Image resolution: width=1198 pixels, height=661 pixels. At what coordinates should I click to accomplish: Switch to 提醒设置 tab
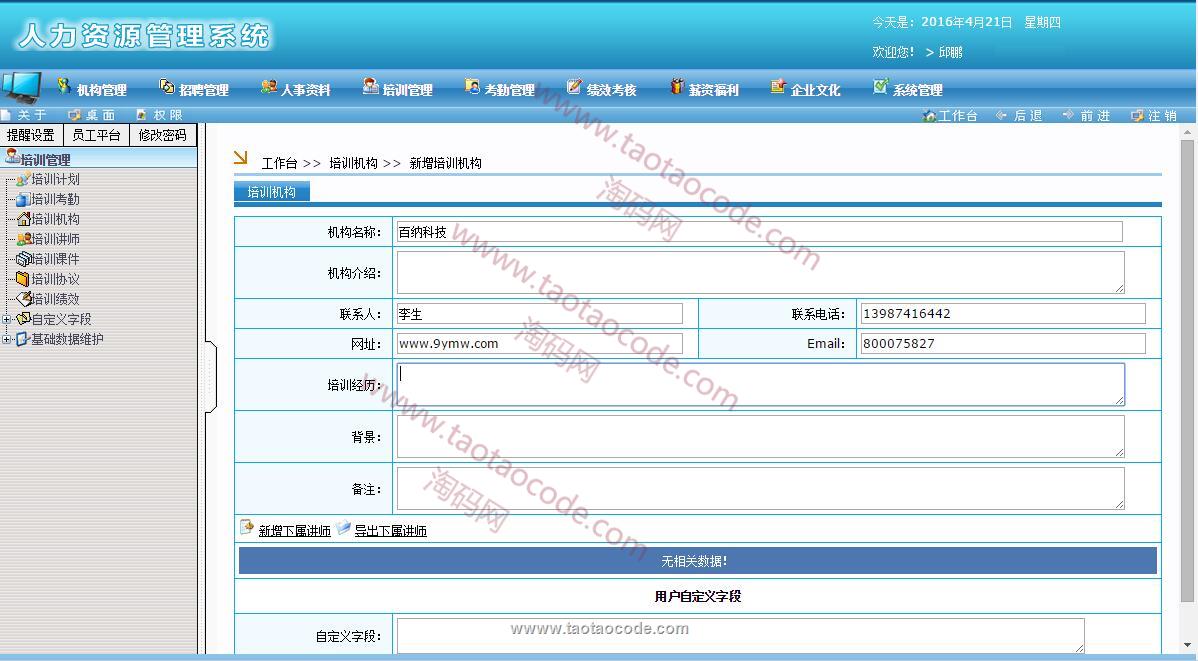click(x=31, y=135)
